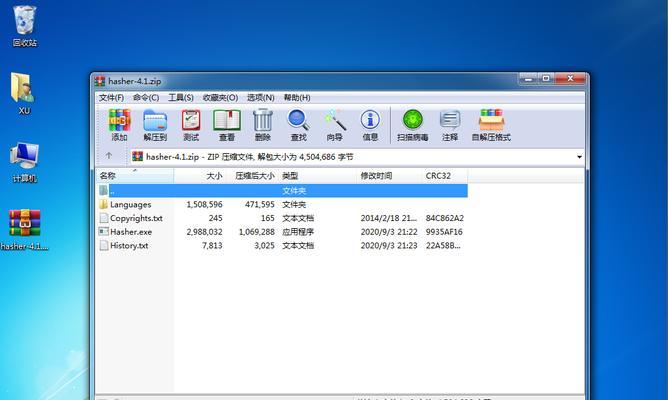Open the address bar dropdown arrow

pyautogui.click(x=579, y=157)
